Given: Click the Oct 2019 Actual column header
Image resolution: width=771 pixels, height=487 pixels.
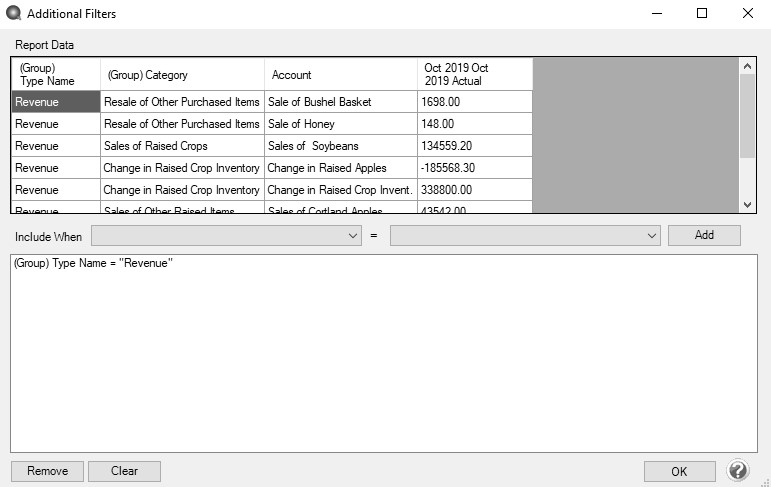Looking at the screenshot, I should click(474, 74).
